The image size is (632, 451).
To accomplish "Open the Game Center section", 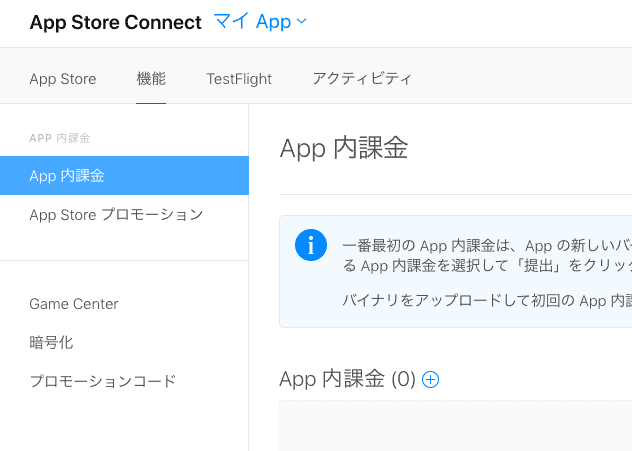I will 74,304.
